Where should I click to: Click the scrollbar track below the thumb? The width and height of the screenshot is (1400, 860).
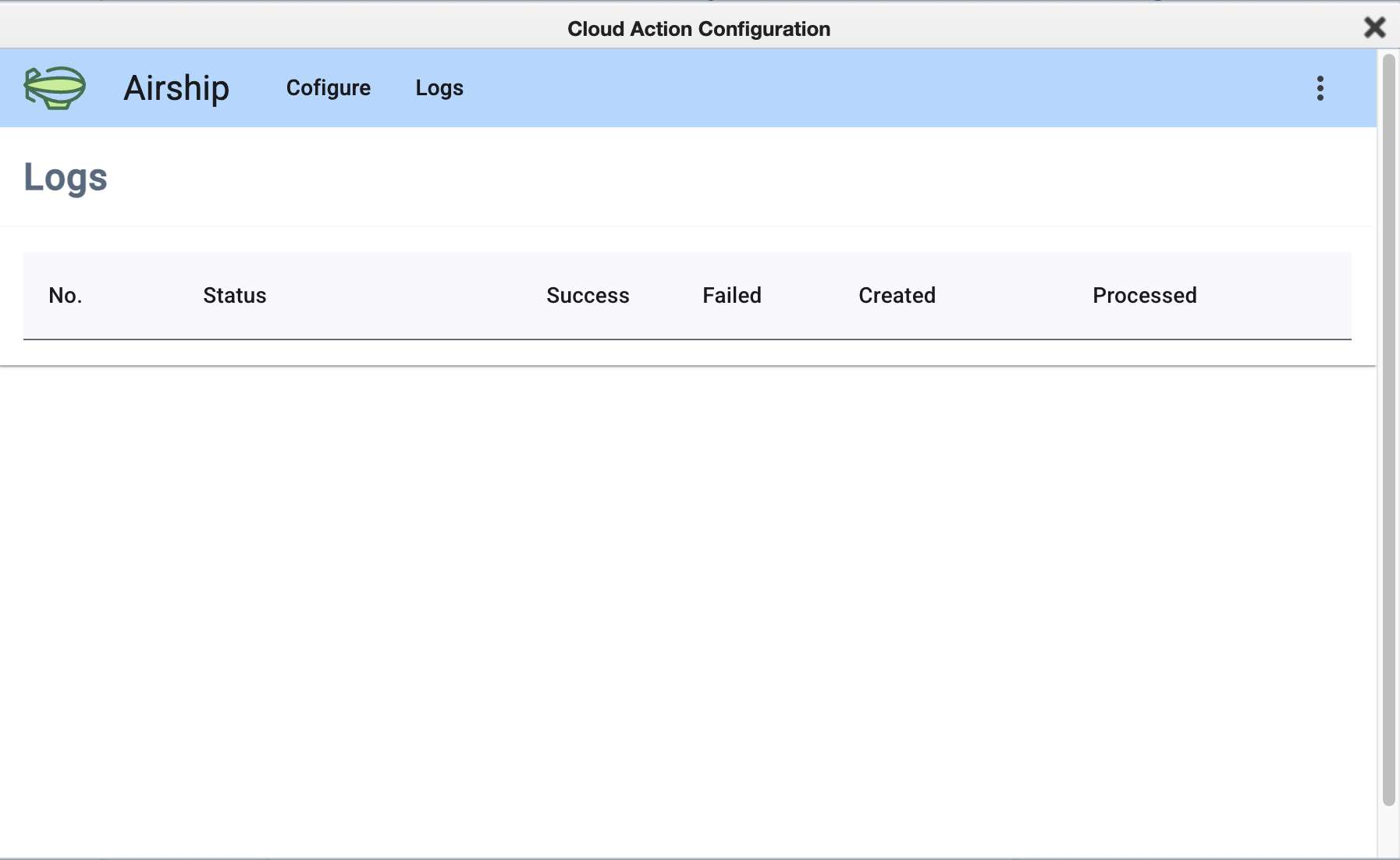point(1388,831)
